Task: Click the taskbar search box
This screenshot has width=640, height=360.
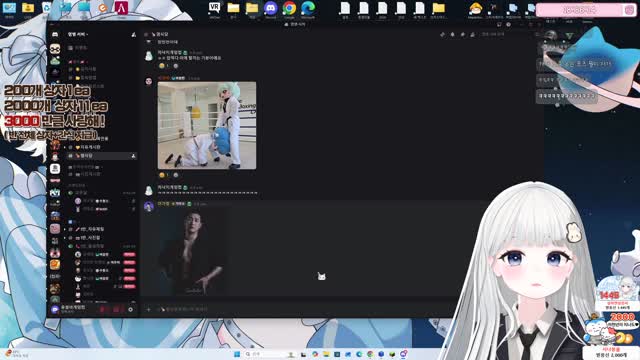Action: (269, 354)
